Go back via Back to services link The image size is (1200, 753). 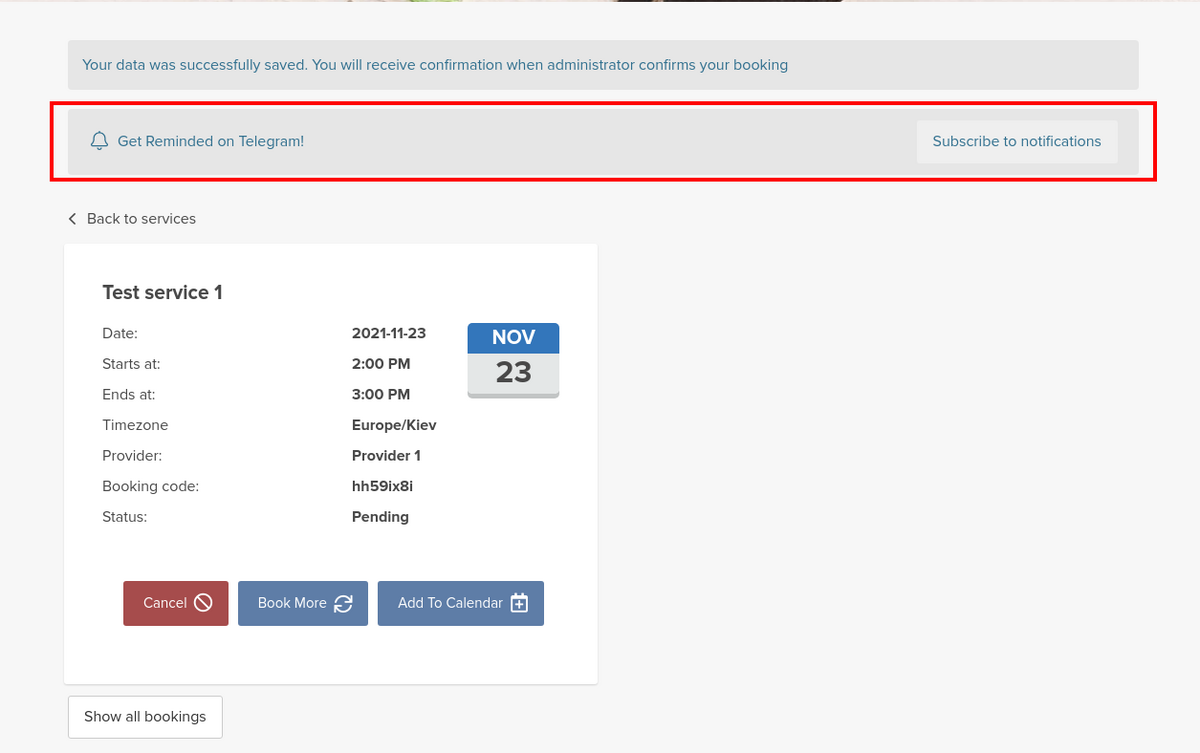[x=141, y=219]
